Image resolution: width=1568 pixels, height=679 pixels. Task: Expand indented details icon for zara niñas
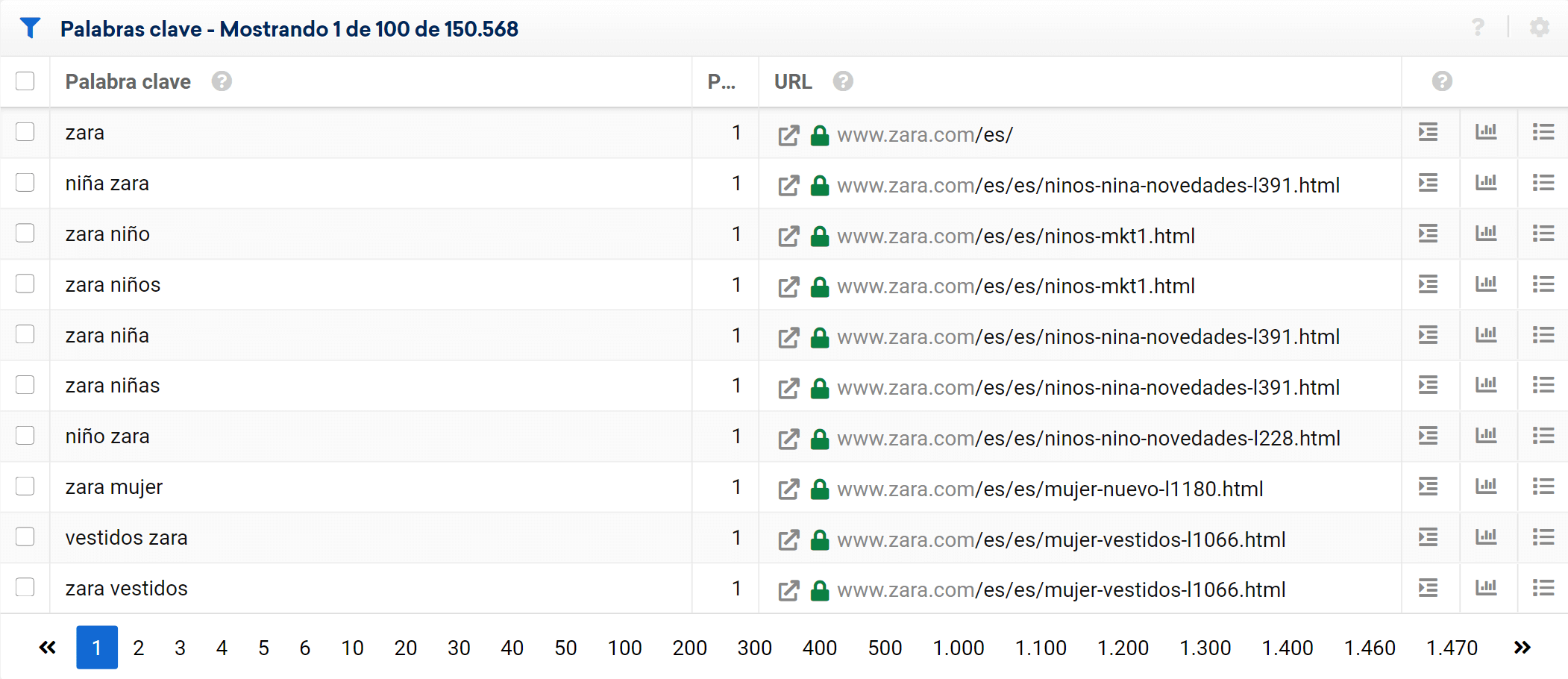point(1428,386)
